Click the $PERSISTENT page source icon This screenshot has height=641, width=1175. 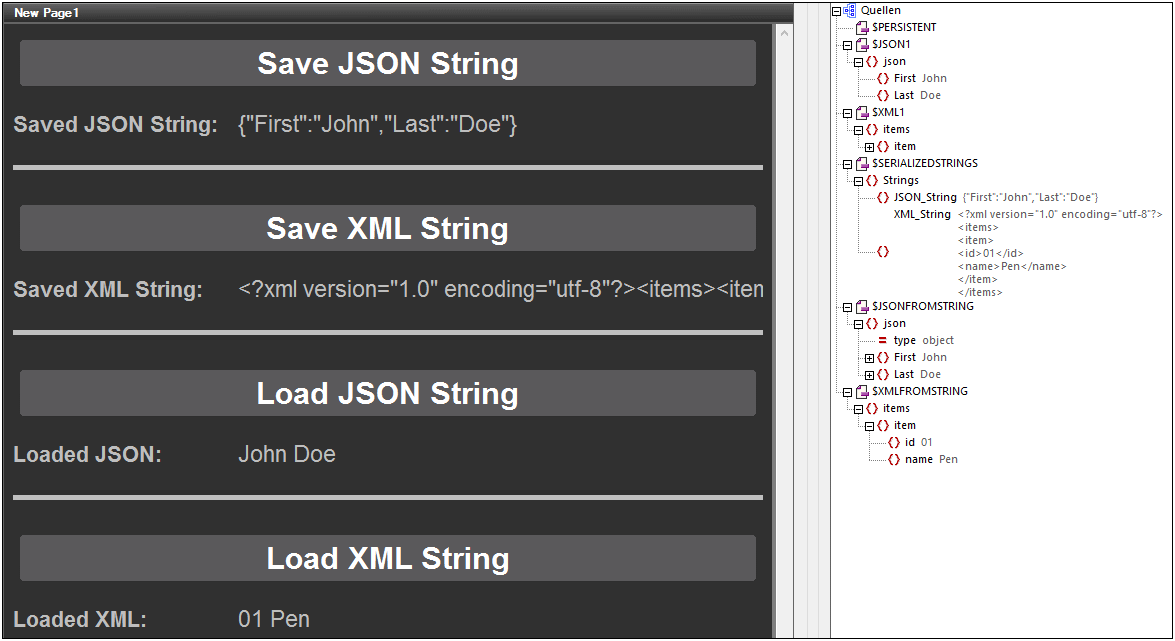click(862, 27)
